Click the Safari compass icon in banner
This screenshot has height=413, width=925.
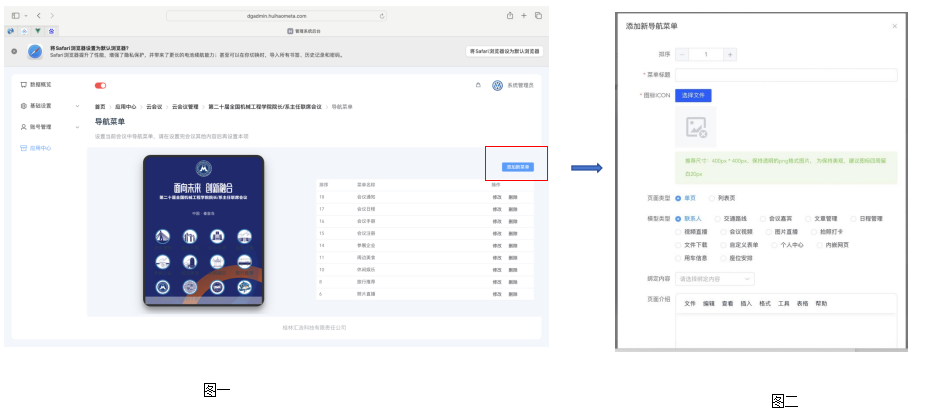[x=35, y=51]
